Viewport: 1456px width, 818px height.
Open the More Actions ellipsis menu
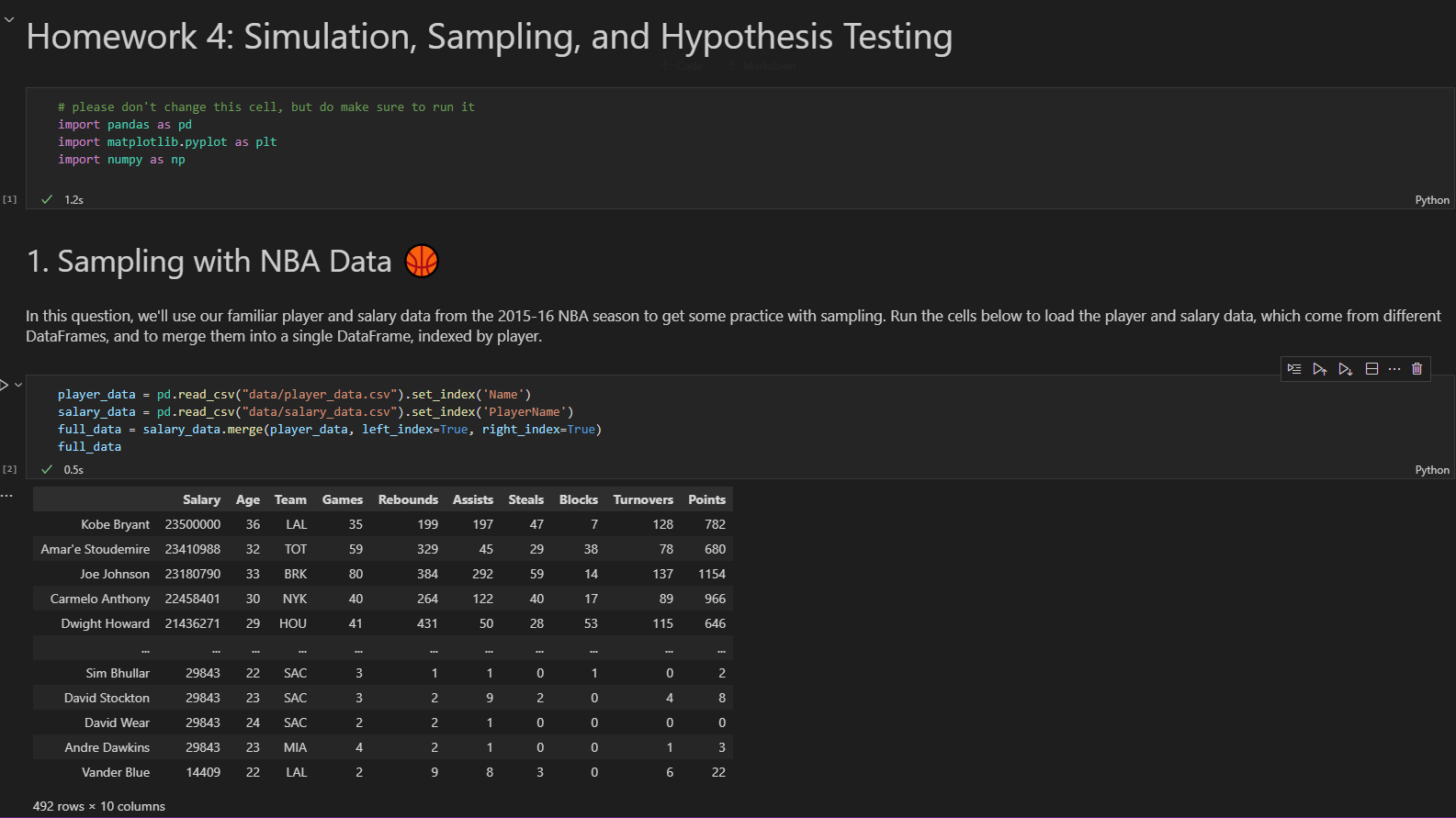1394,369
